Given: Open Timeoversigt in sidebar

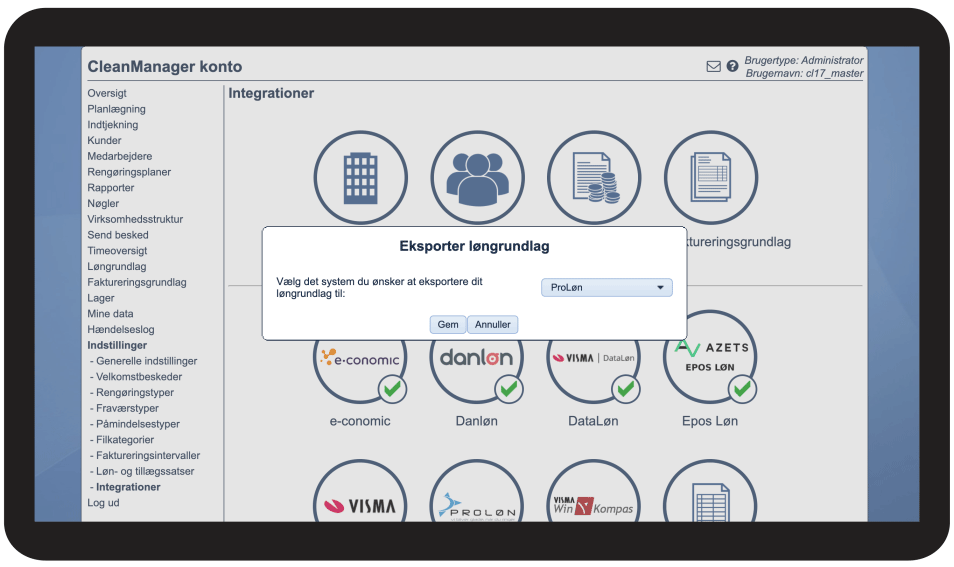Looking at the screenshot, I should [x=117, y=251].
